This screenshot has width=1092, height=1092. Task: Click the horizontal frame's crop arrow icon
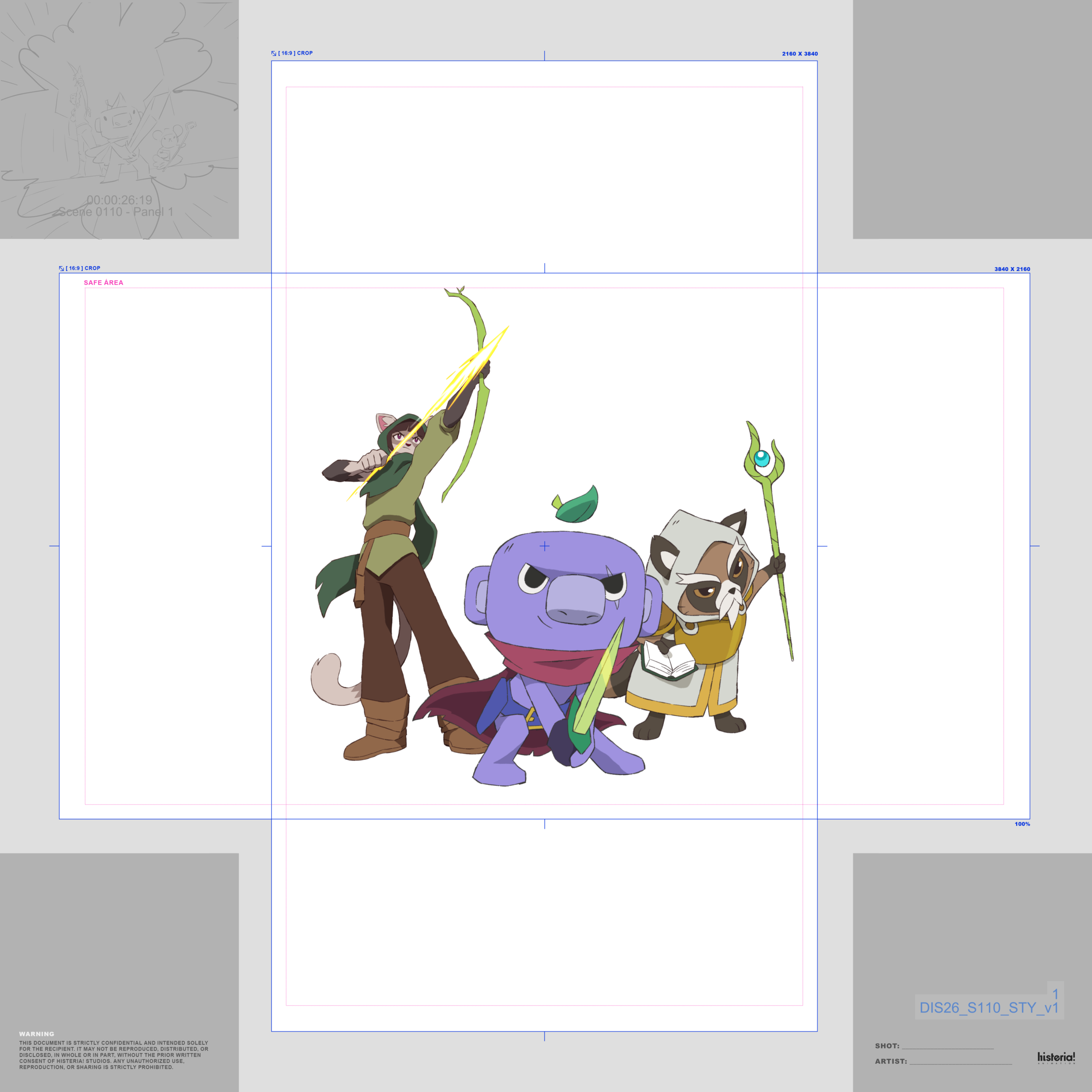click(x=61, y=268)
